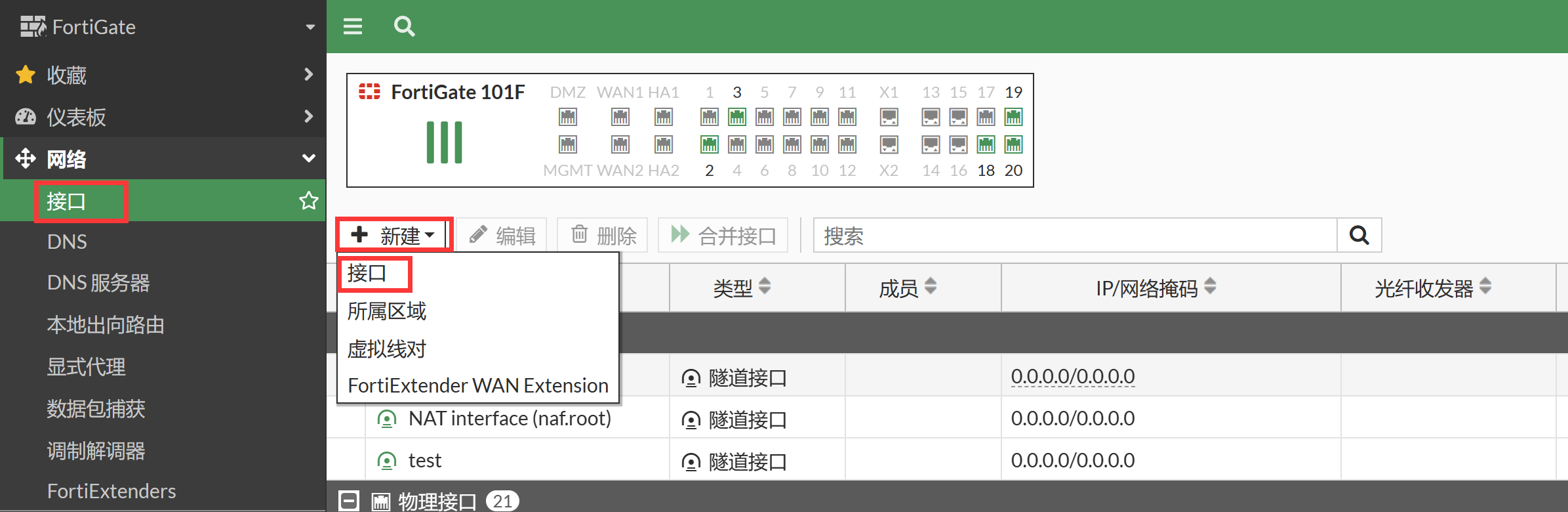
Task: Open DNS 服务器 in the sidebar
Action: pos(98,283)
